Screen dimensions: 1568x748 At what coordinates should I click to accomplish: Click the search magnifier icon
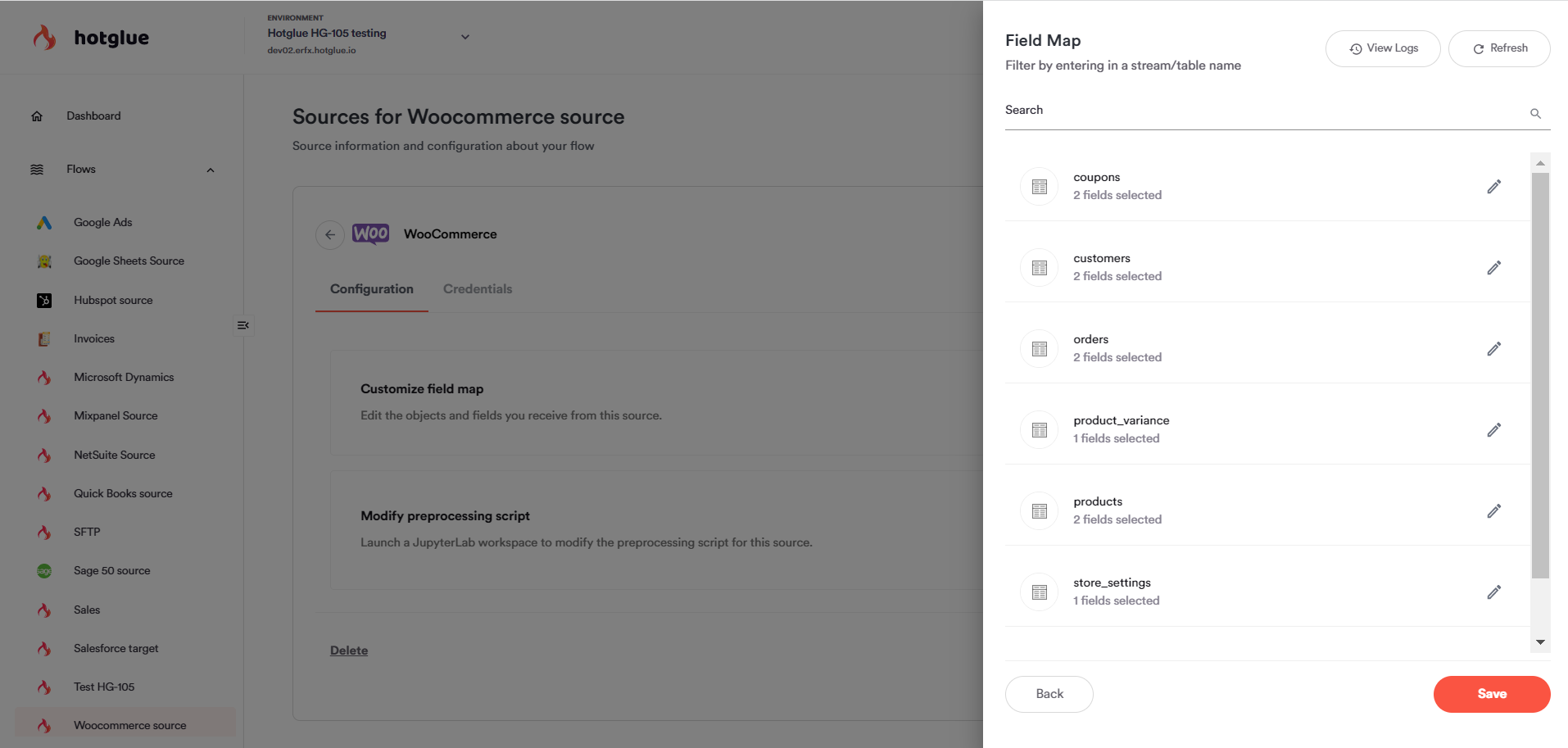pyautogui.click(x=1535, y=114)
